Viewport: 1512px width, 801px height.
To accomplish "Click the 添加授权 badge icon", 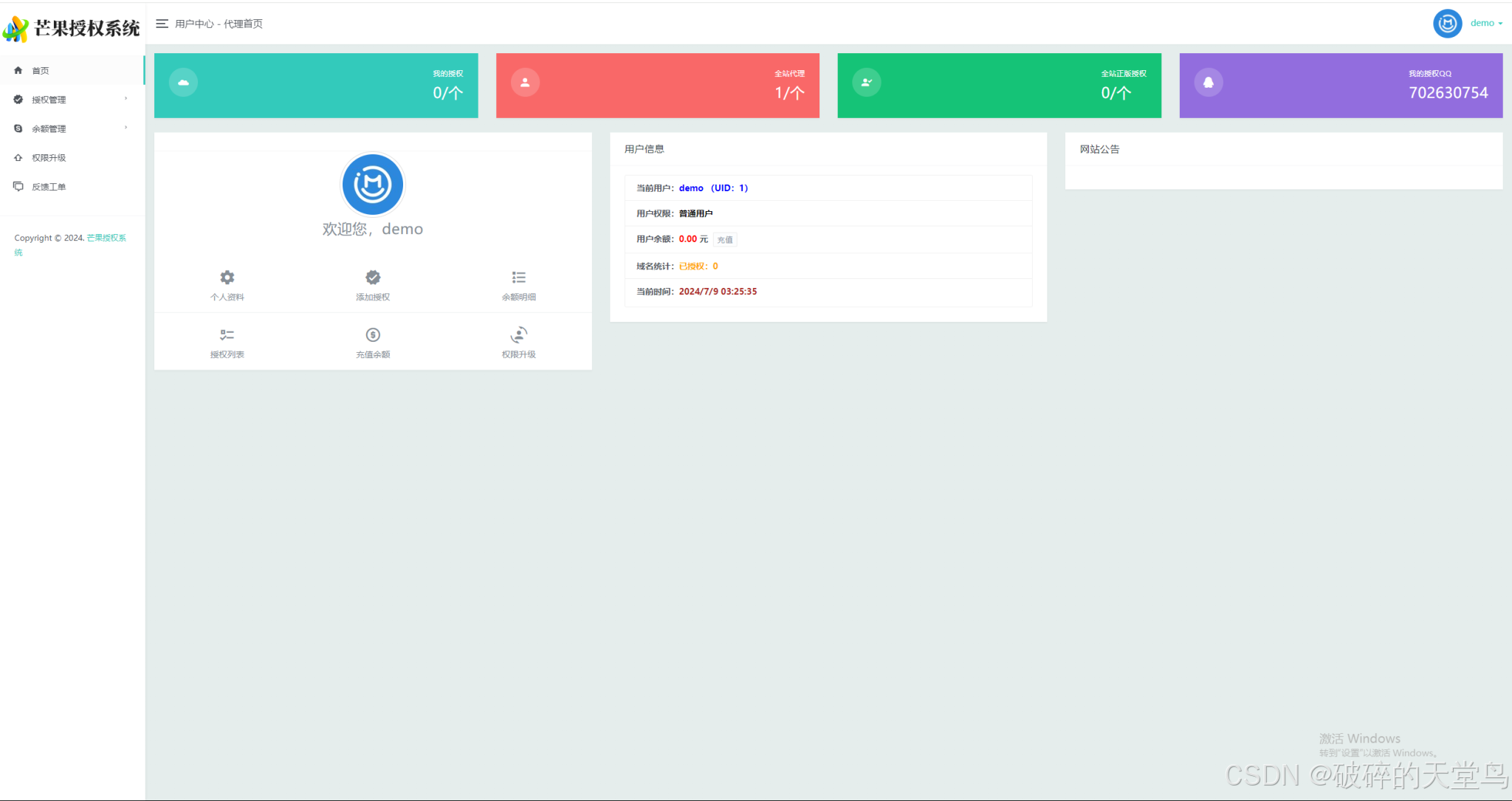I will pyautogui.click(x=372, y=278).
